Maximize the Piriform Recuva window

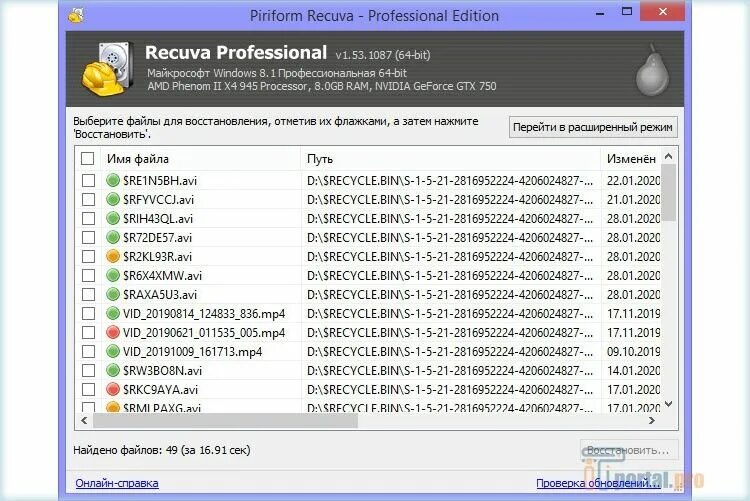[x=627, y=11]
